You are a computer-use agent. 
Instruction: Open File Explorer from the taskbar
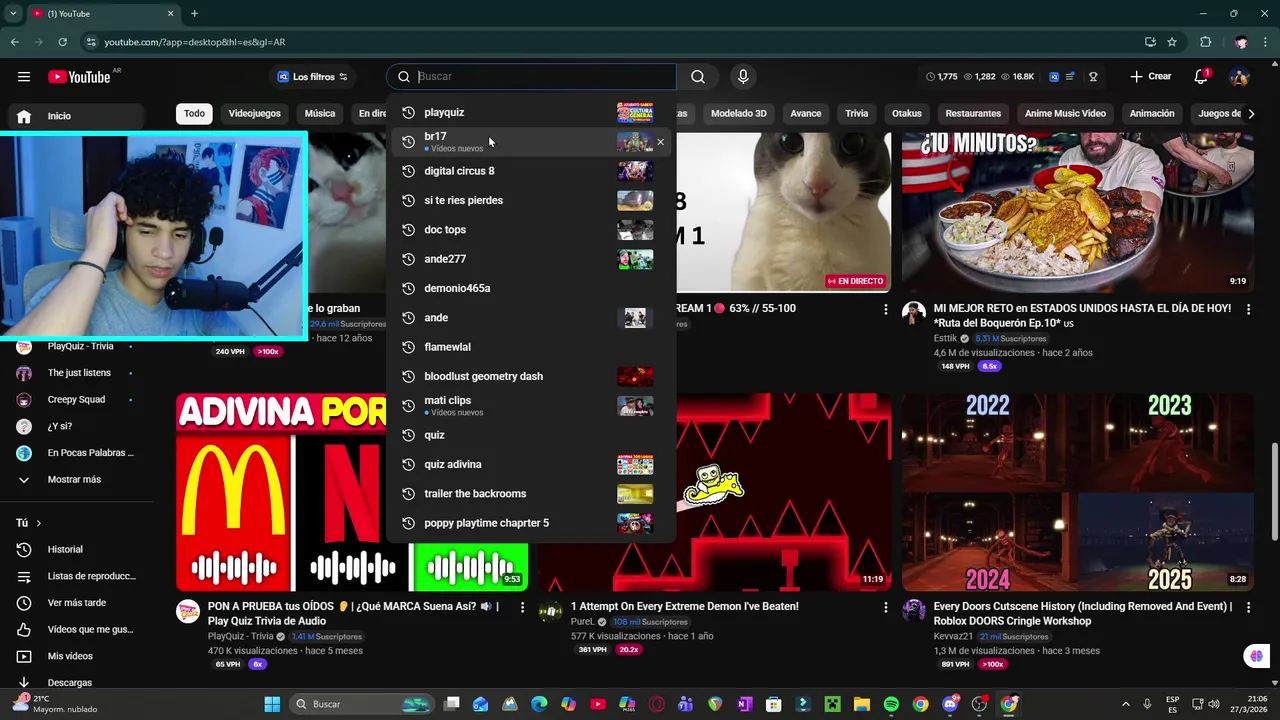[862, 704]
